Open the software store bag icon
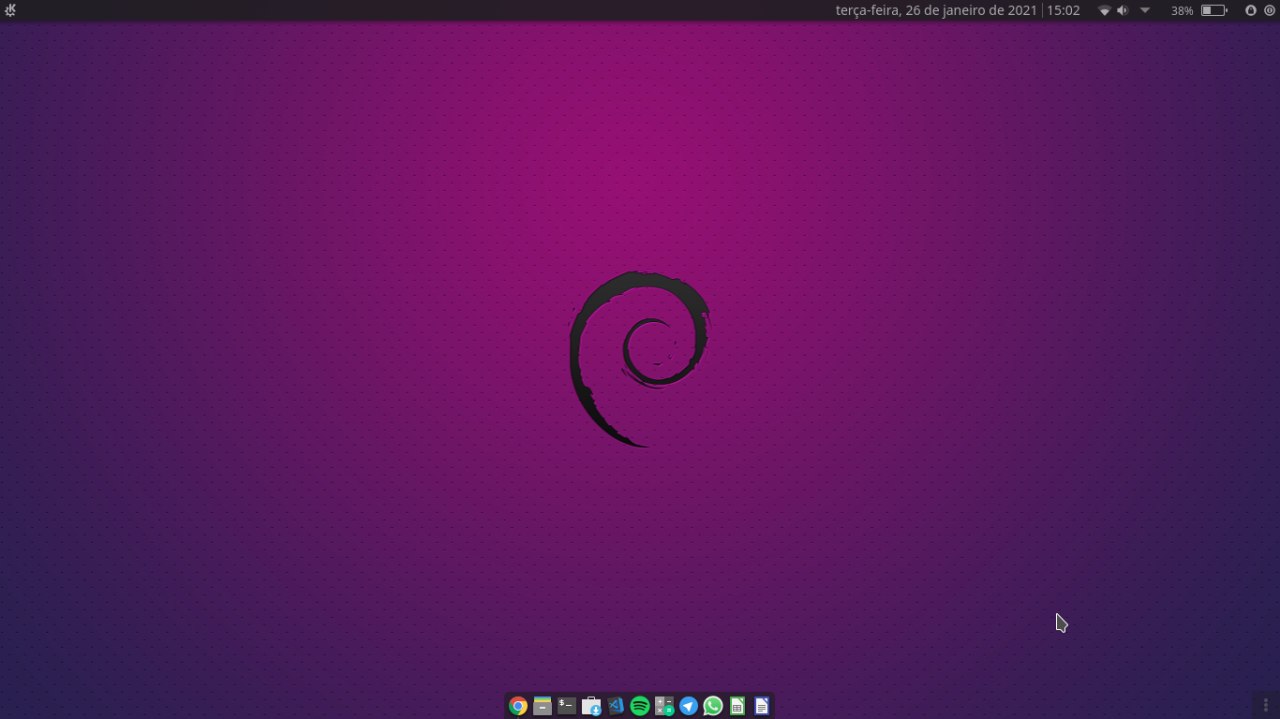1280x719 pixels. point(591,706)
